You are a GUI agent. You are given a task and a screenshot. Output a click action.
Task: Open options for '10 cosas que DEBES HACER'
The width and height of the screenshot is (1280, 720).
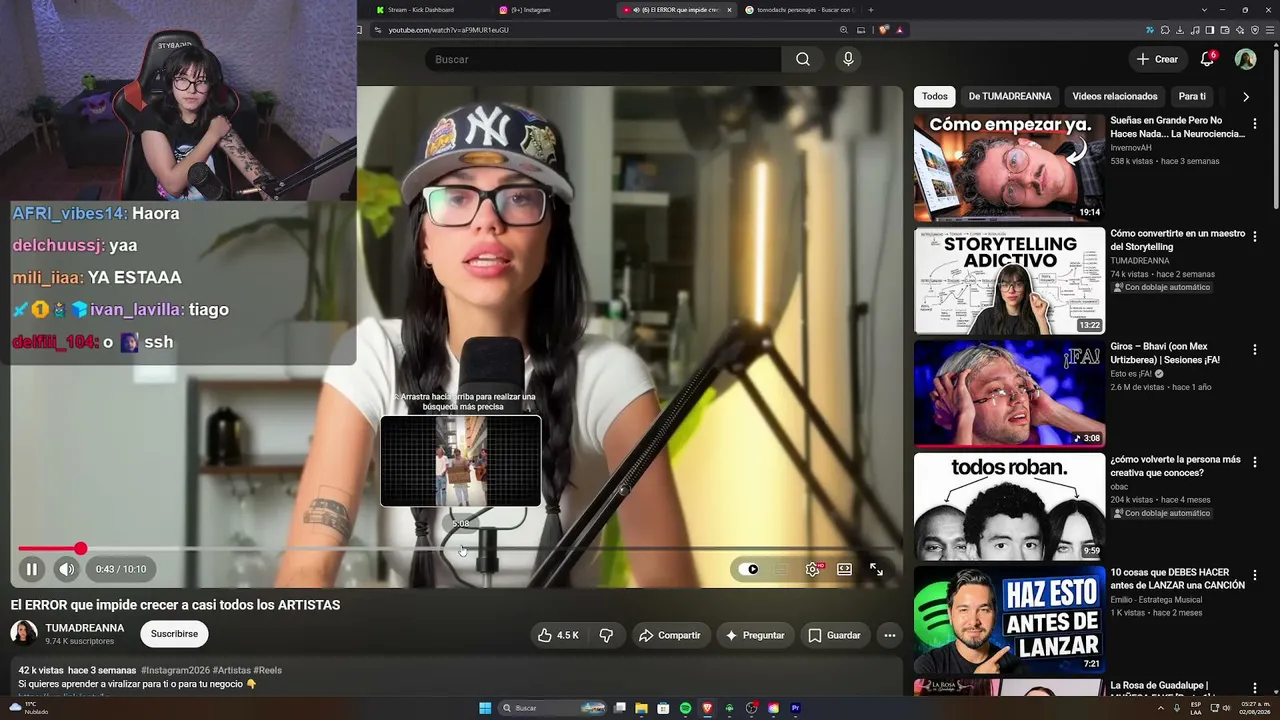(1254, 577)
